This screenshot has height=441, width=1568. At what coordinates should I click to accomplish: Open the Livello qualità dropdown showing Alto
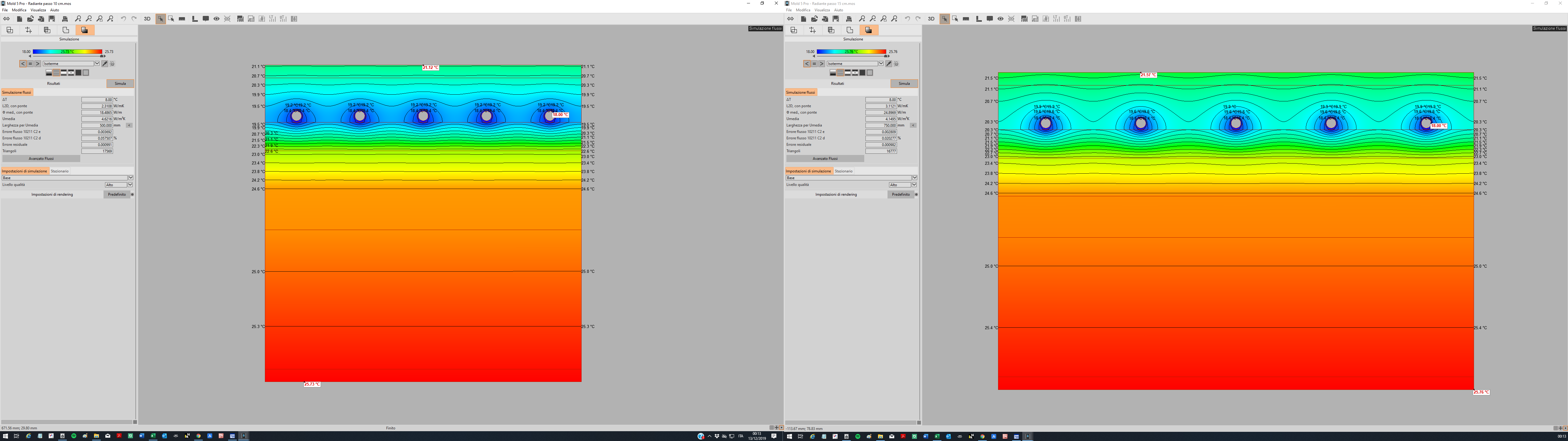click(x=130, y=185)
